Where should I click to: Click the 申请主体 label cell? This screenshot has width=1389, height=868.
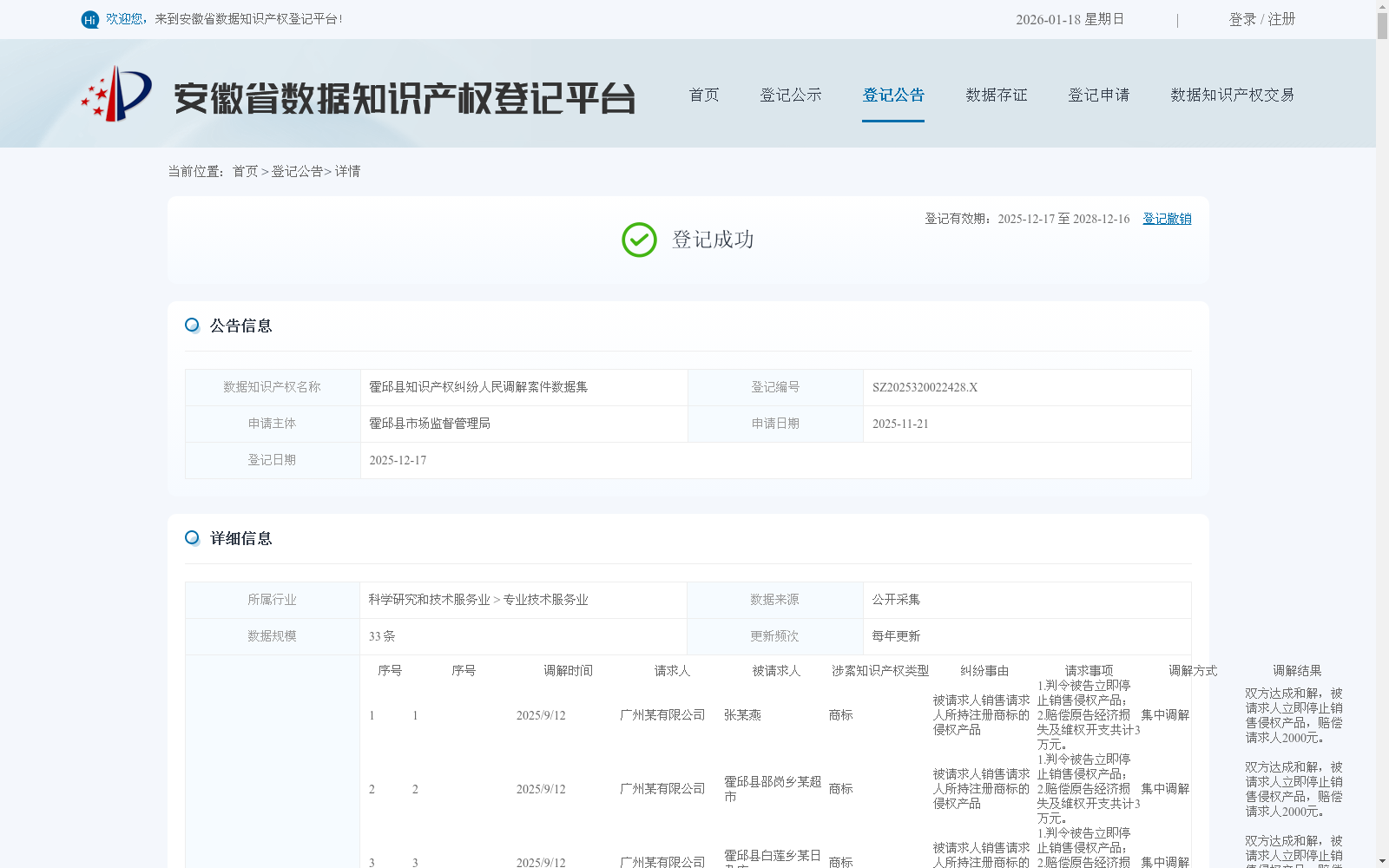(272, 424)
